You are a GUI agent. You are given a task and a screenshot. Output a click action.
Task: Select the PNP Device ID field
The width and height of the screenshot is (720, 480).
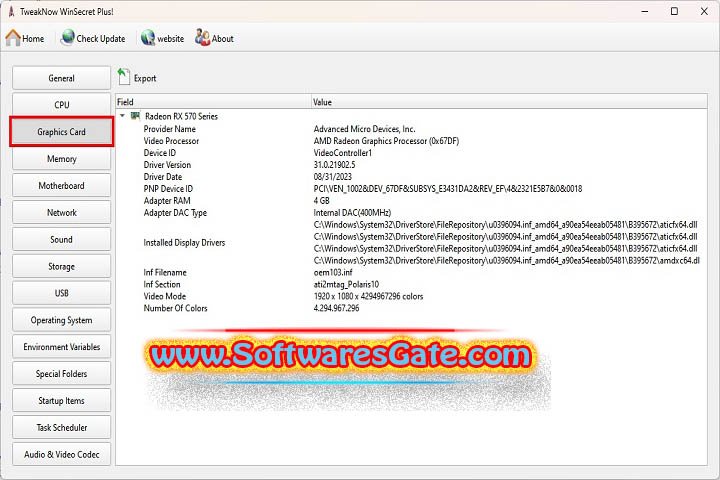(168, 189)
